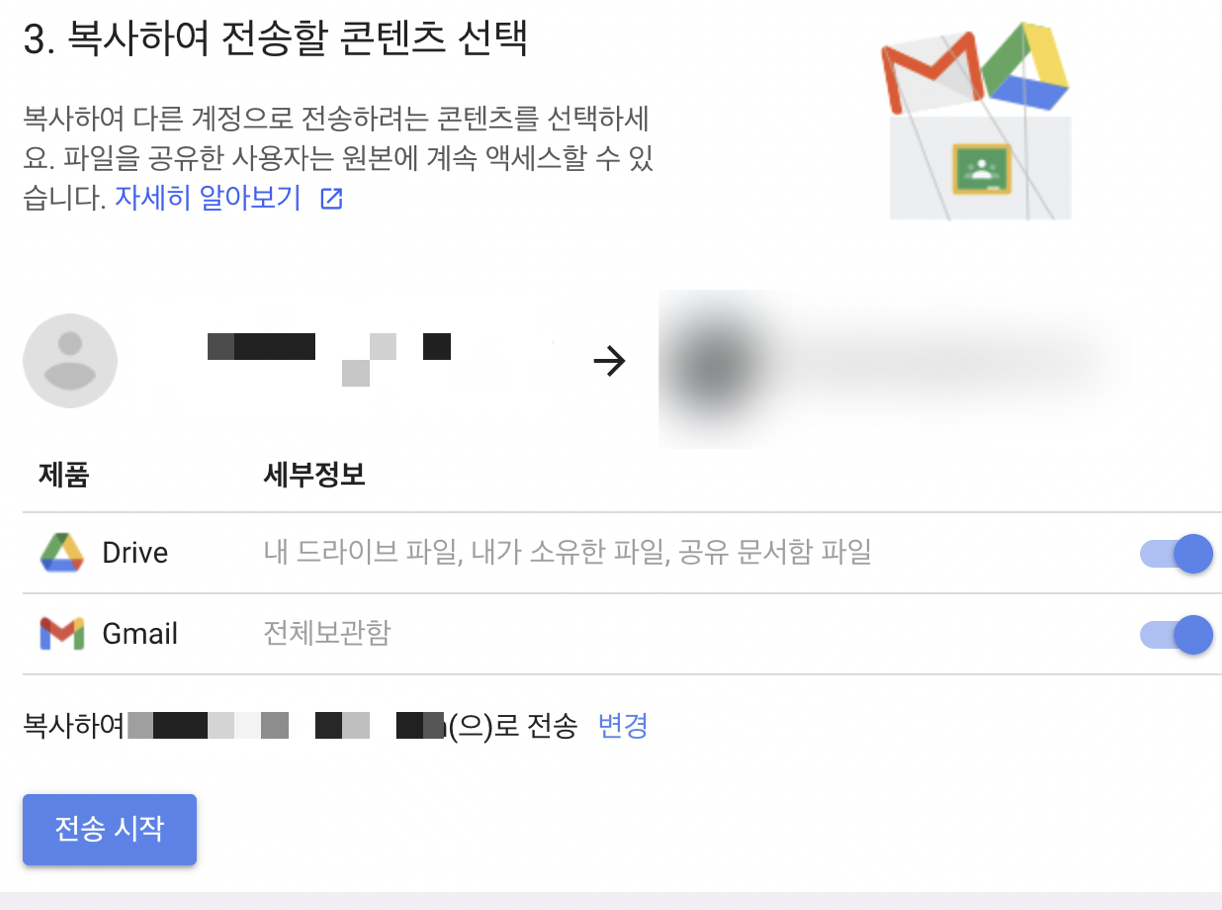1222x910 pixels.
Task: Click the grey source account avatar
Action: [x=70, y=361]
